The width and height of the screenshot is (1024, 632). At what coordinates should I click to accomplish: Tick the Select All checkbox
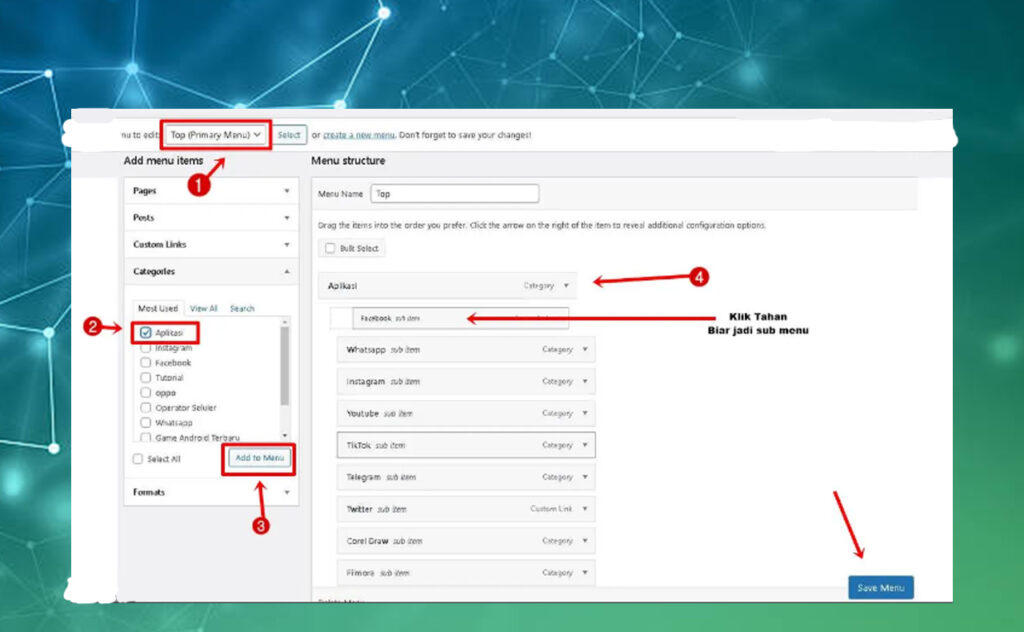click(x=138, y=459)
